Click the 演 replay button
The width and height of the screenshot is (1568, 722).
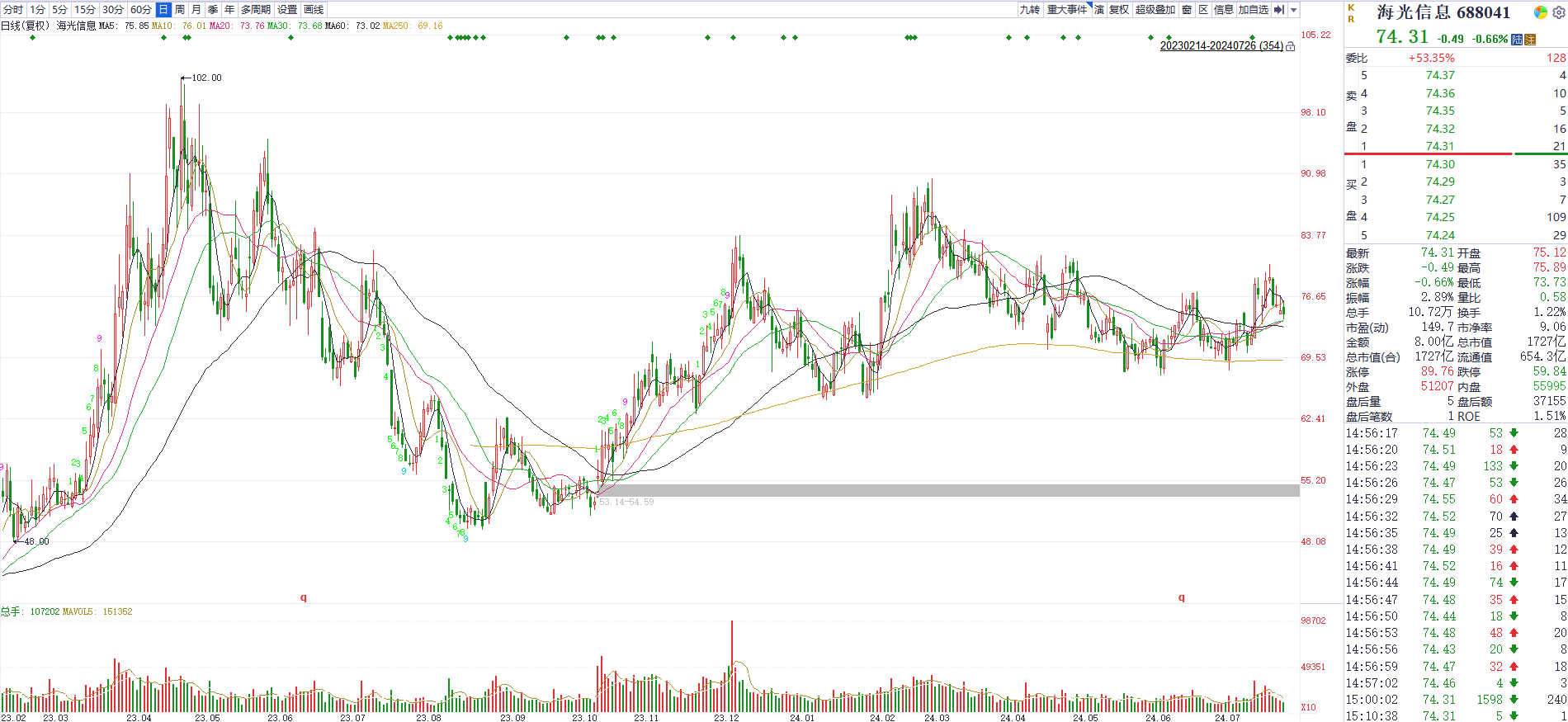pos(1099,10)
